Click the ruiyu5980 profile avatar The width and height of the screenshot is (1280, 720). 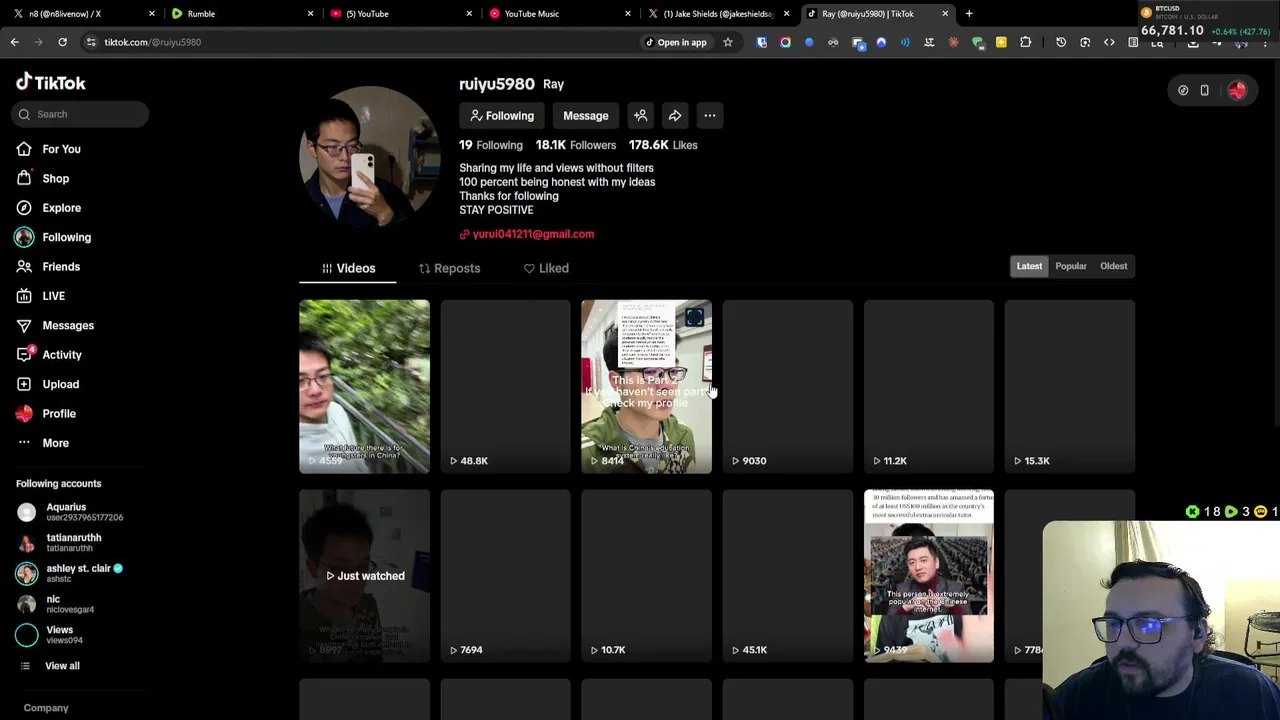[x=369, y=156]
